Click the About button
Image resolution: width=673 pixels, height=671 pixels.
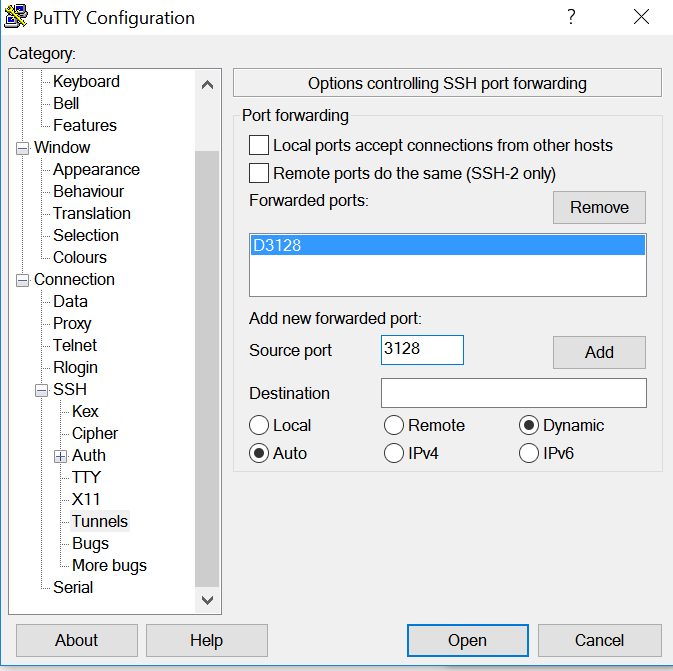[x=77, y=640]
